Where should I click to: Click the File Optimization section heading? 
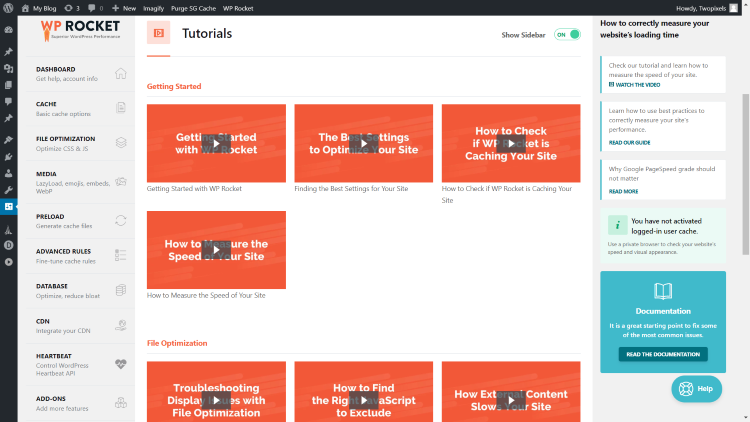tap(177, 343)
